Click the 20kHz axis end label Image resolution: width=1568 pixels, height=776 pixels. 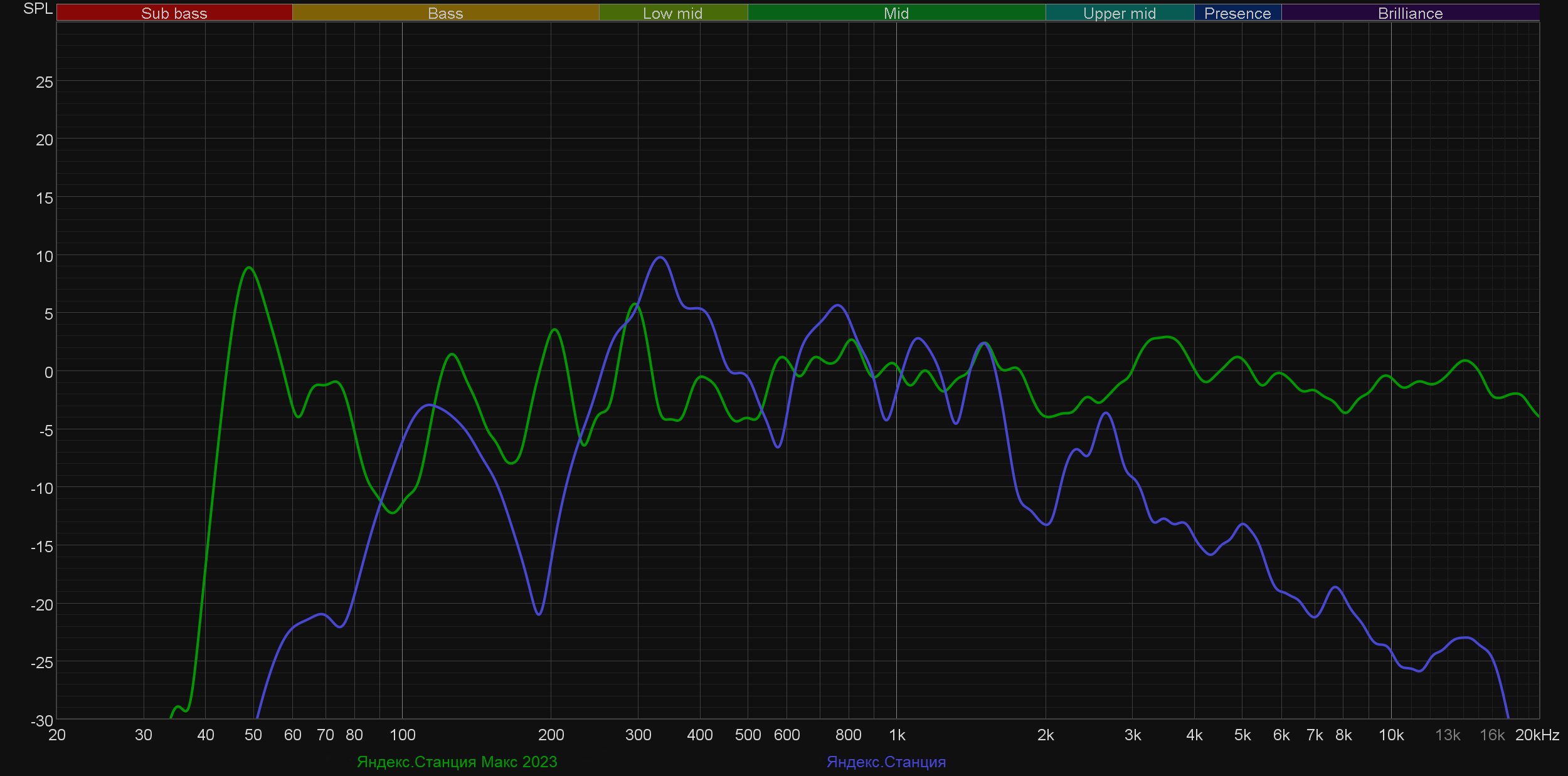tap(1537, 735)
